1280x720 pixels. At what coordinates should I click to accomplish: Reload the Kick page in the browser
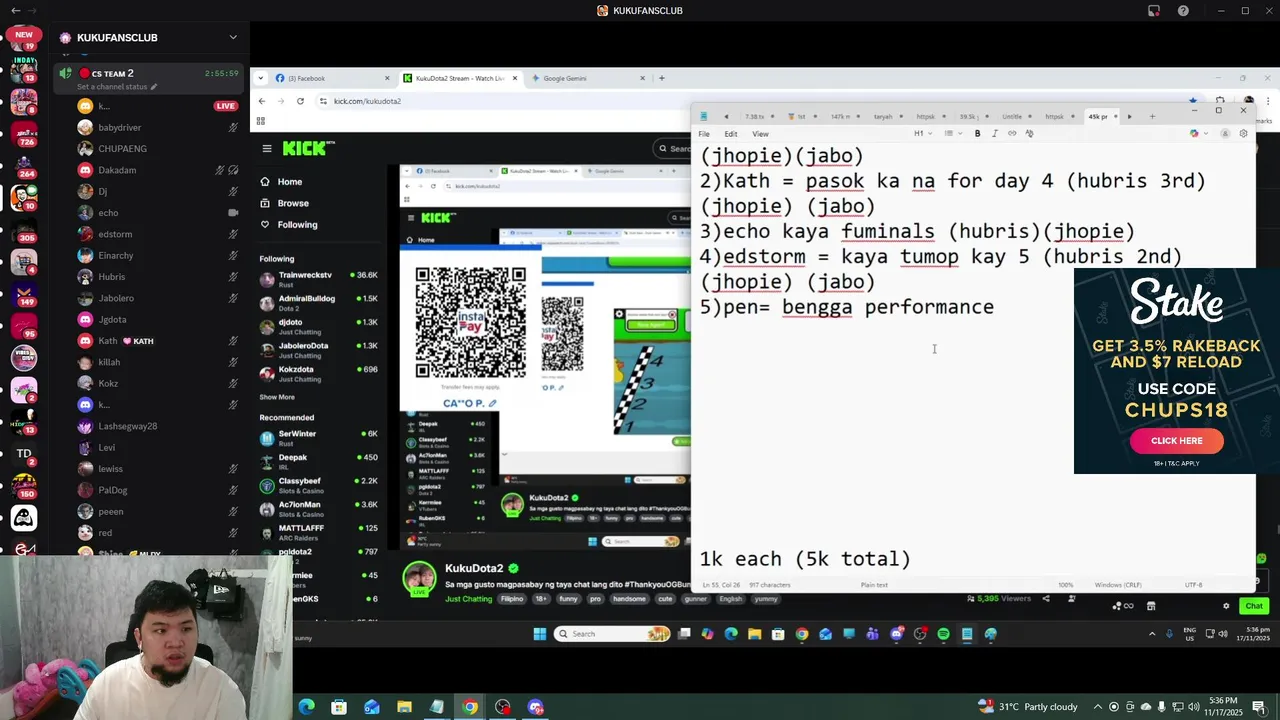pyautogui.click(x=300, y=101)
